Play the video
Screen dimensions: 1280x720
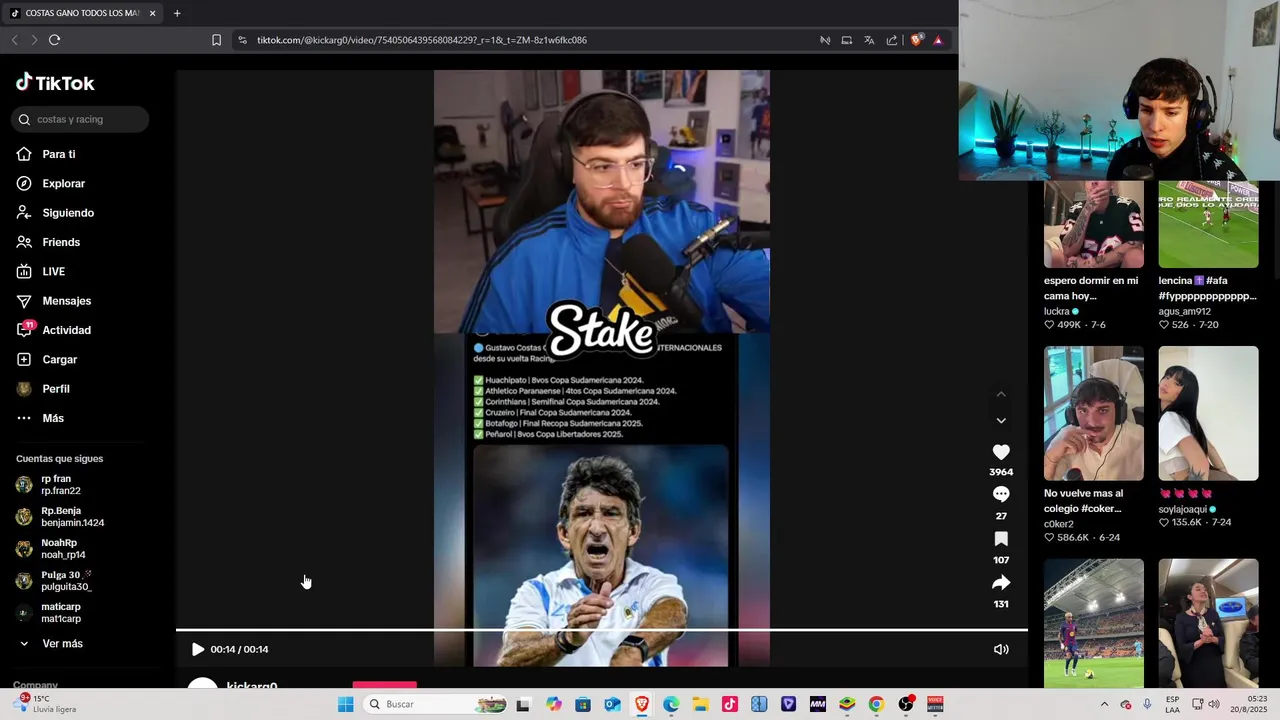point(197,649)
